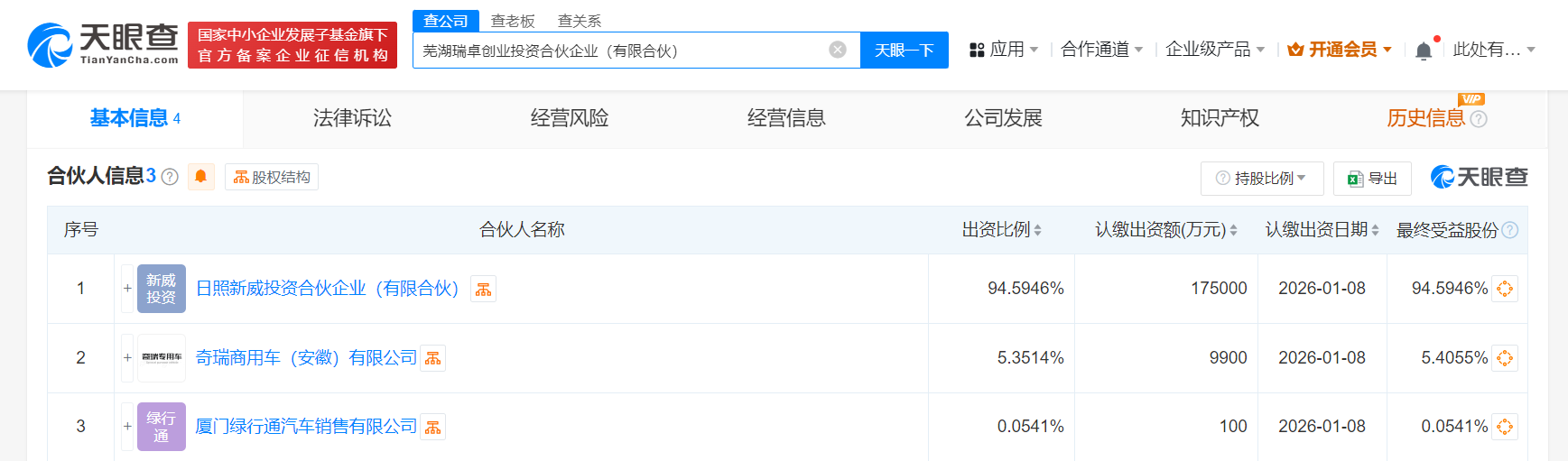Switch to the 公司发展 tab
Viewport: 1568px width, 461px height.
1003,118
